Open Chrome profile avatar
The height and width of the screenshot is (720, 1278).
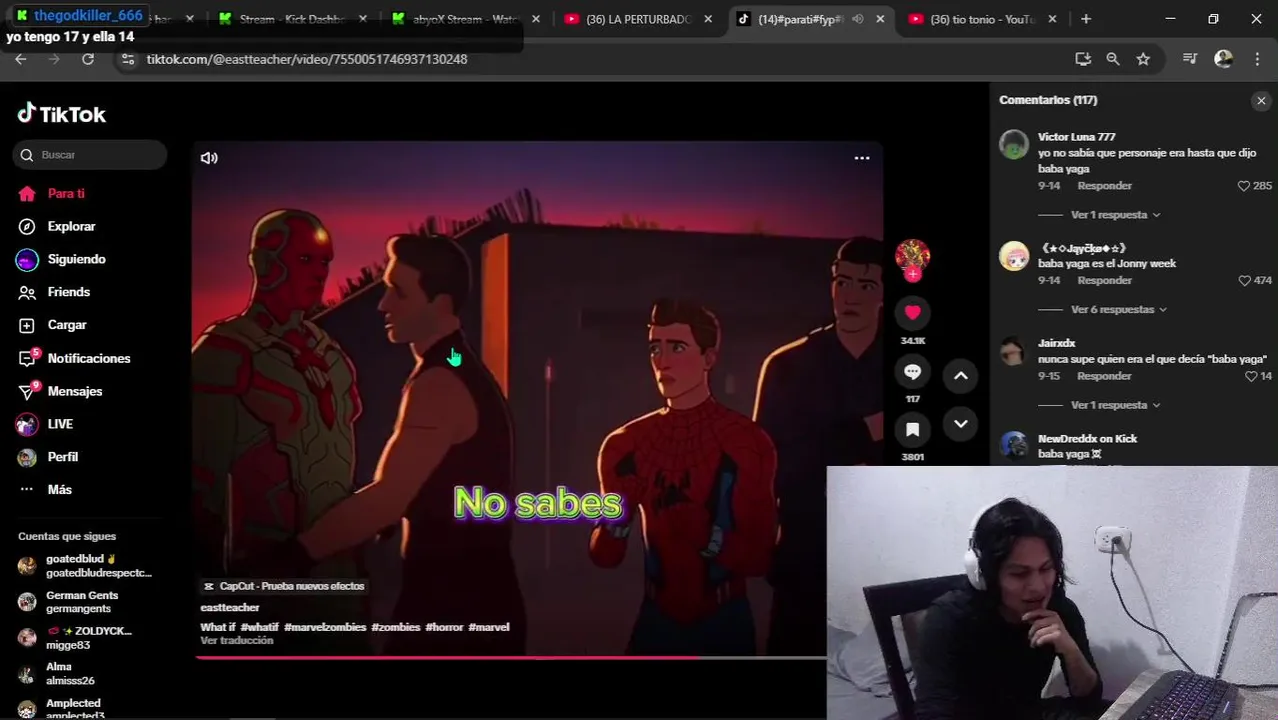click(x=1223, y=59)
